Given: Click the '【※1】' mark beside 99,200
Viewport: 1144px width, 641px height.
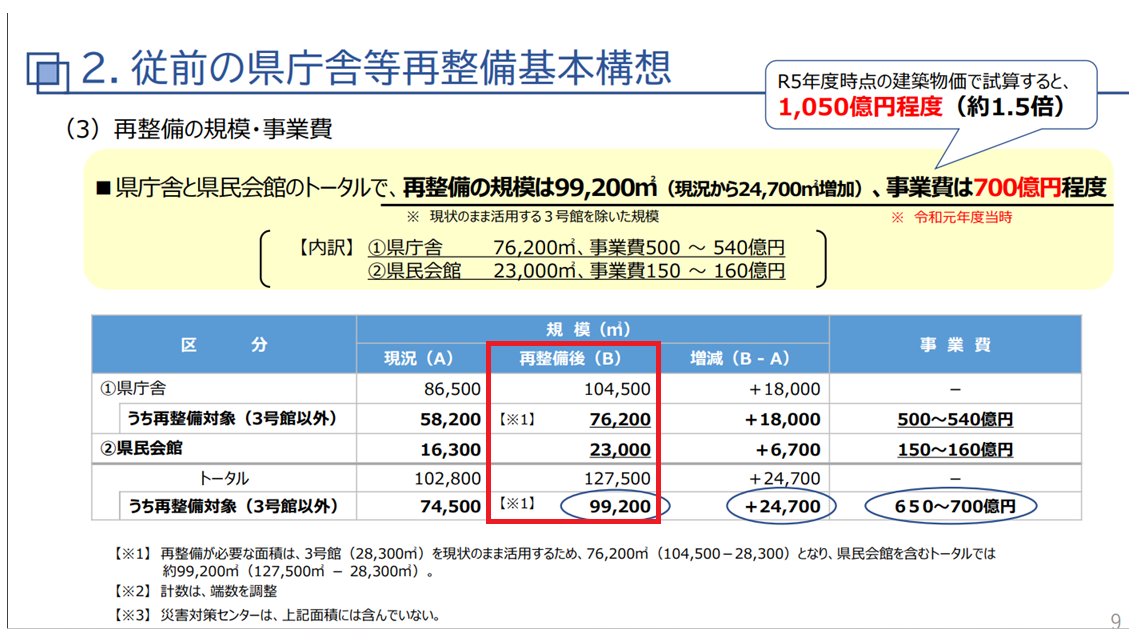Looking at the screenshot, I should click(x=517, y=503).
